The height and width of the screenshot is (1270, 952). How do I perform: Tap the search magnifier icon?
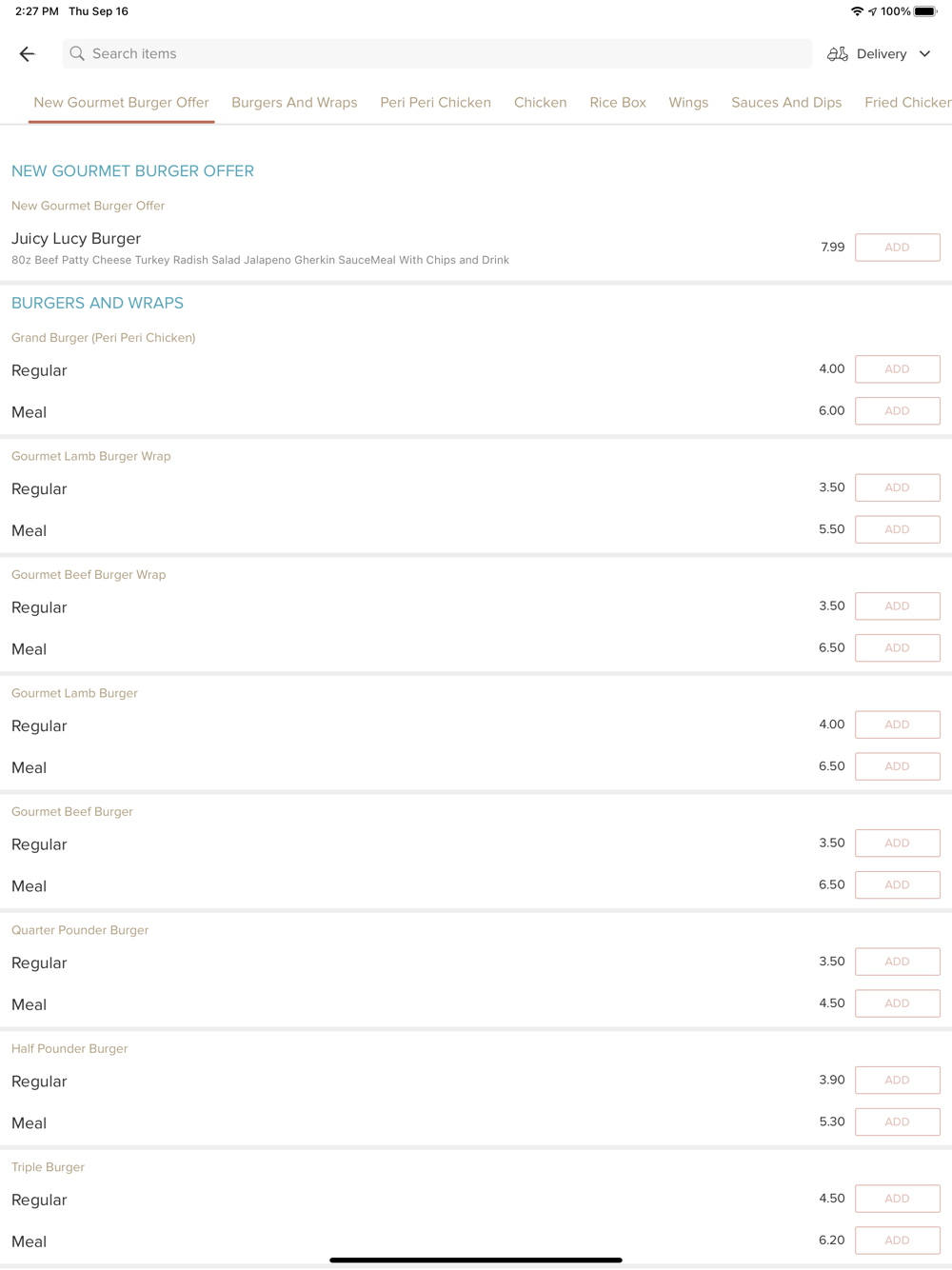click(77, 54)
